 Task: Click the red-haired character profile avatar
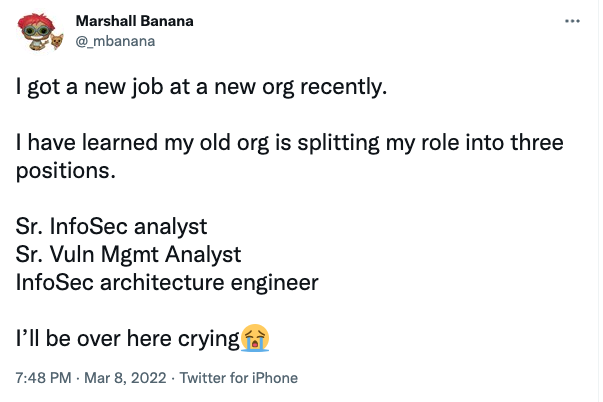35,32
